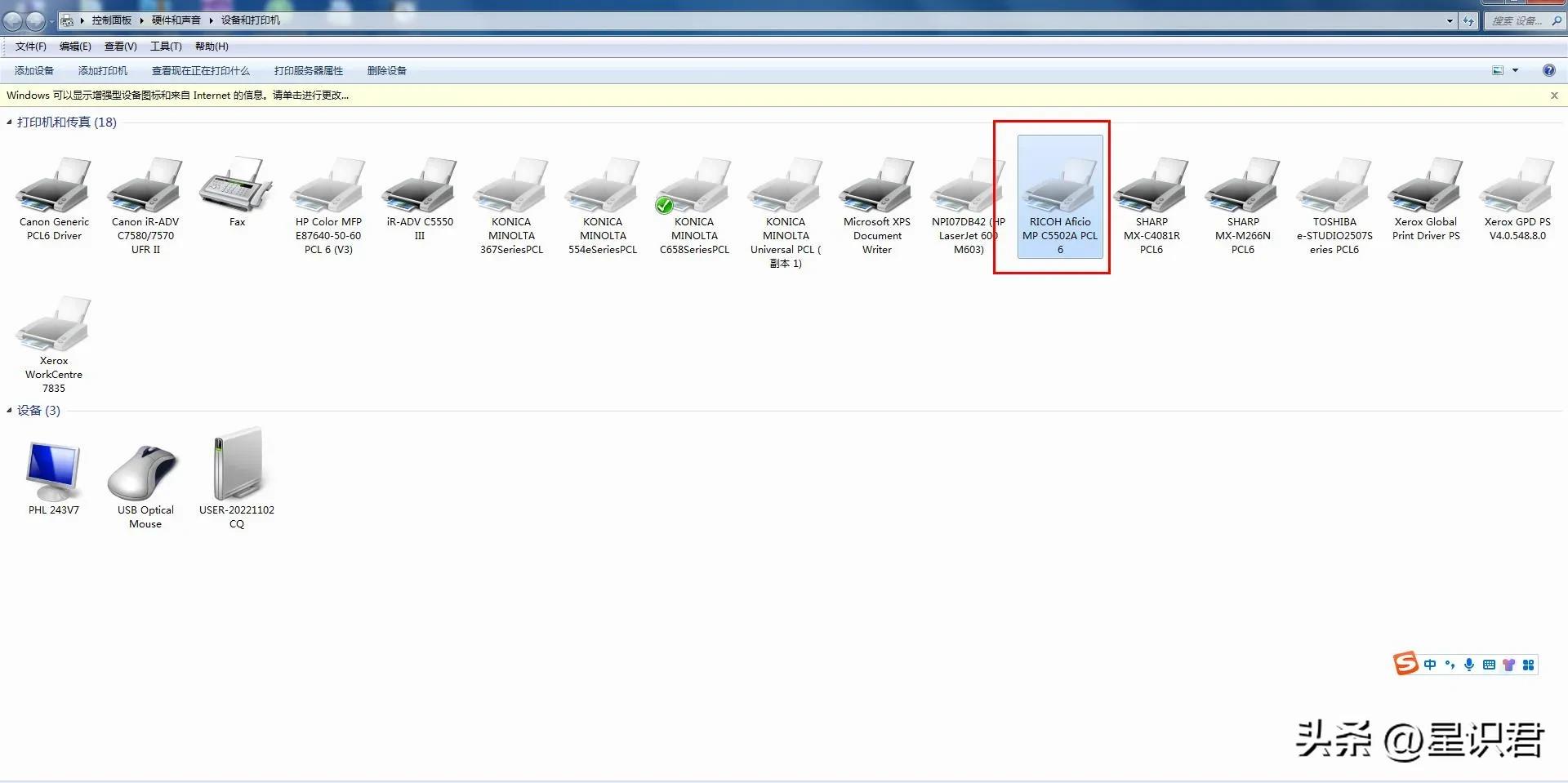This screenshot has width=1568, height=783.
Task: Select the Xerox Global Print Driver PS
Action: click(x=1426, y=200)
